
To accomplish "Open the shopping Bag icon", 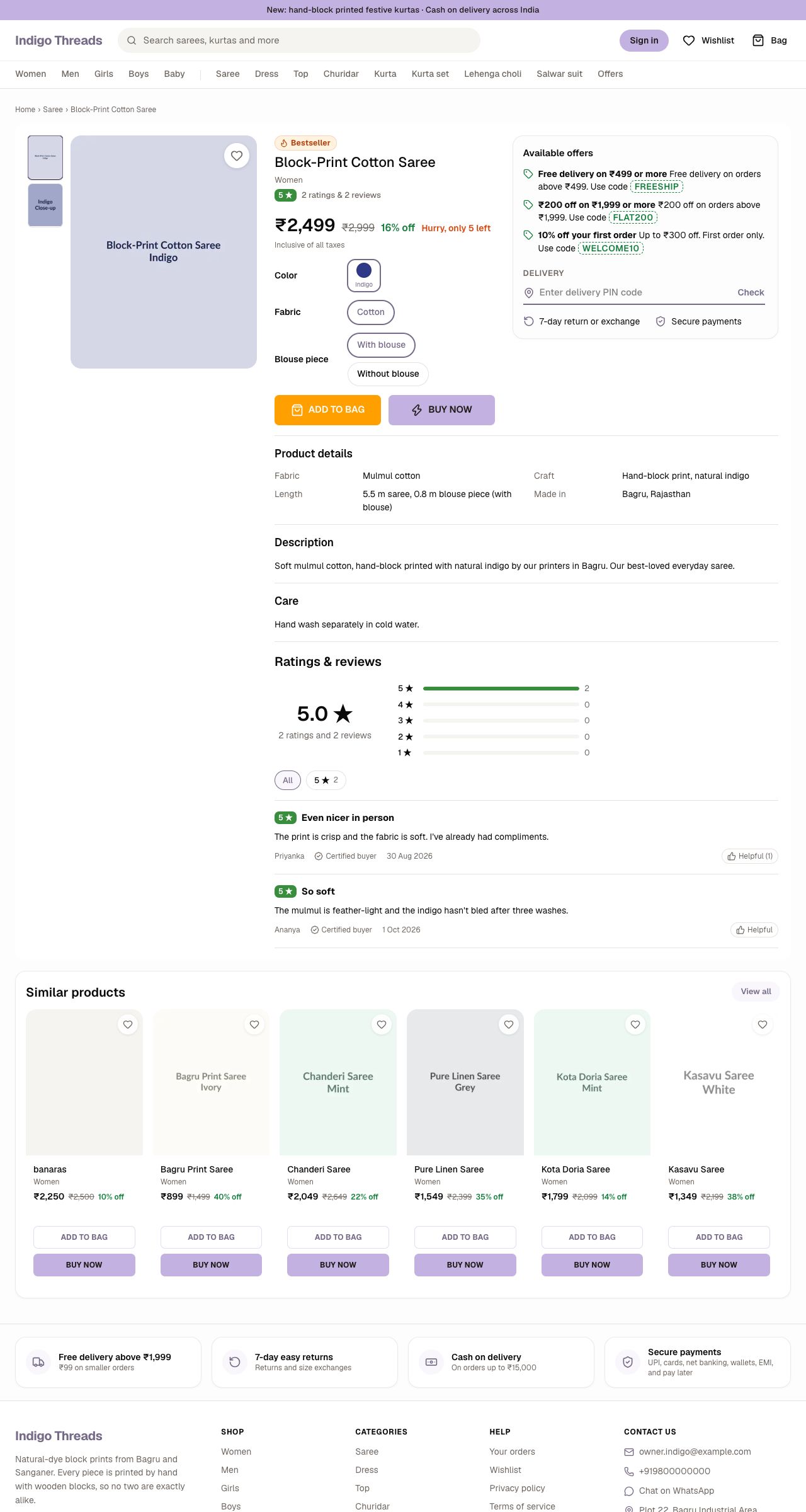I will 758,40.
